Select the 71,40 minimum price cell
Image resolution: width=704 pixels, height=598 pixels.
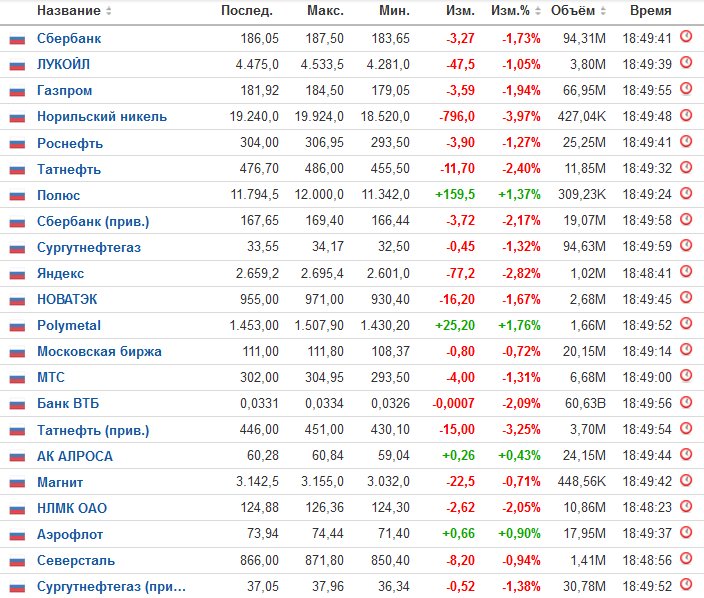point(394,533)
